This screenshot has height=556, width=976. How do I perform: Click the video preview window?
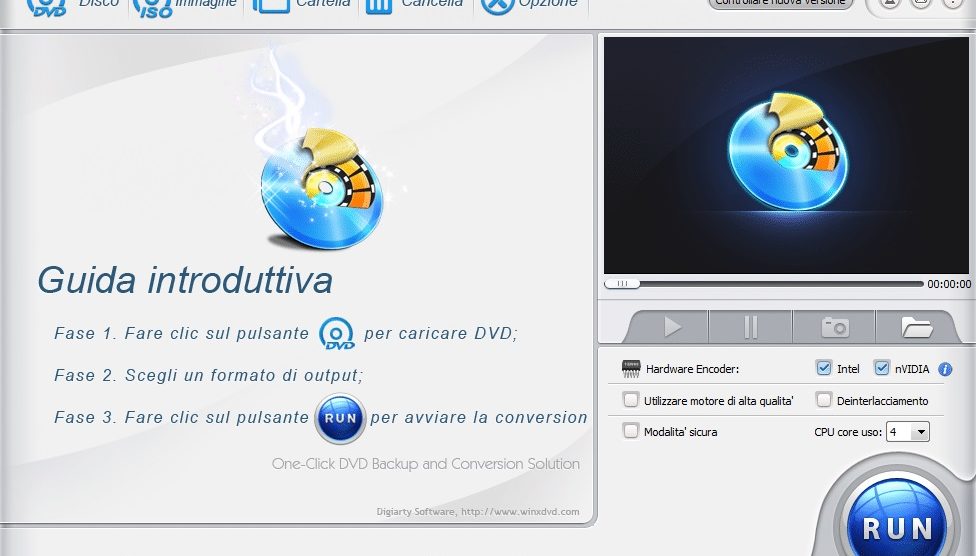point(786,155)
